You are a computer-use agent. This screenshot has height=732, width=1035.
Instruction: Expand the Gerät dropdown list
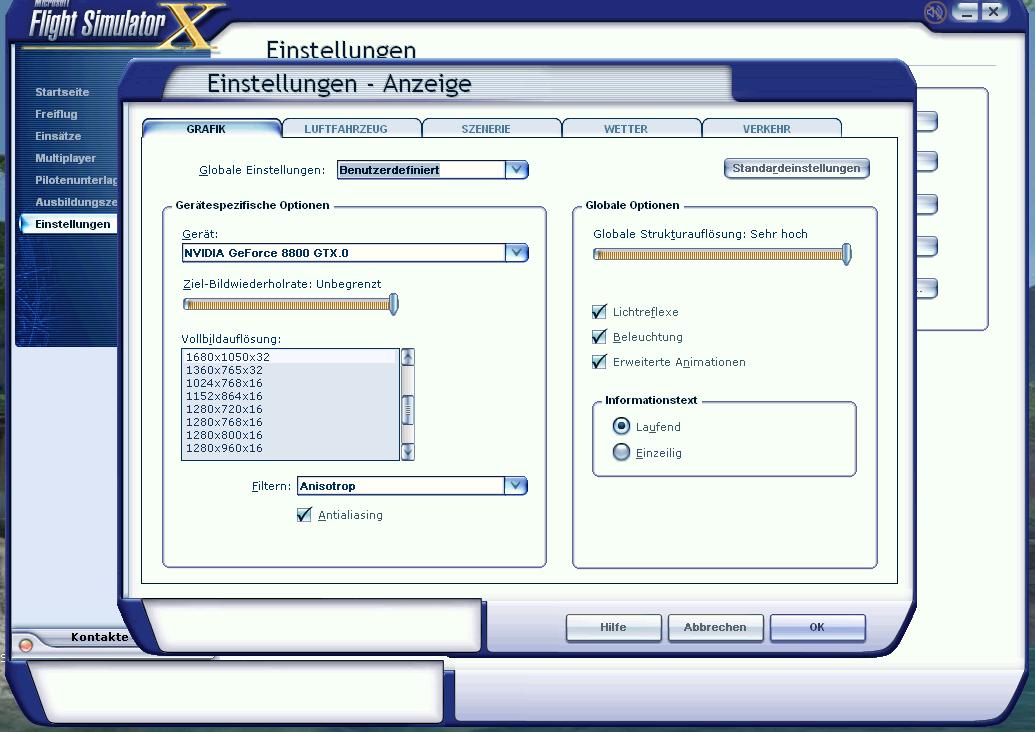tap(517, 253)
